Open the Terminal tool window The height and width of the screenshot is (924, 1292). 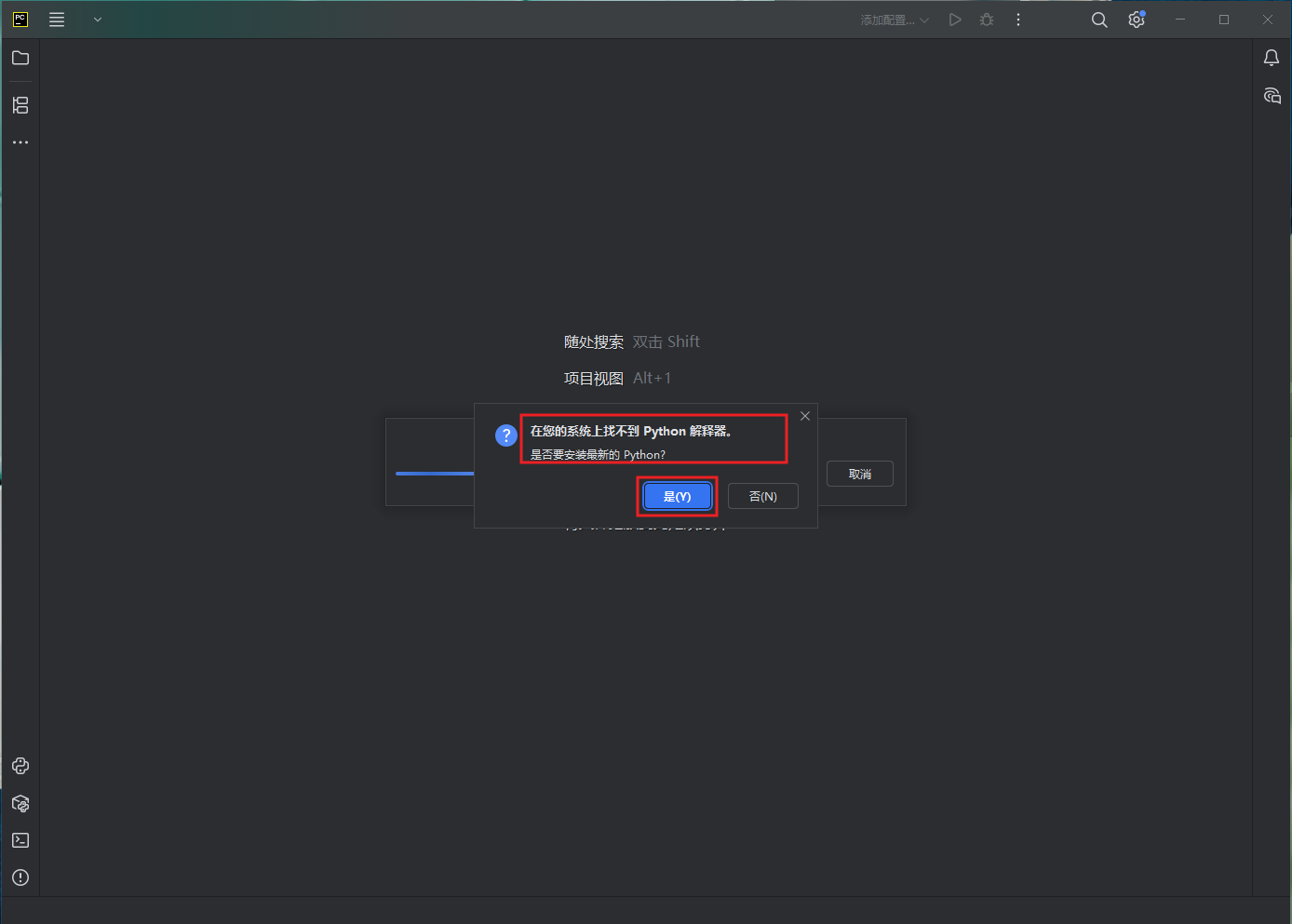[x=20, y=840]
